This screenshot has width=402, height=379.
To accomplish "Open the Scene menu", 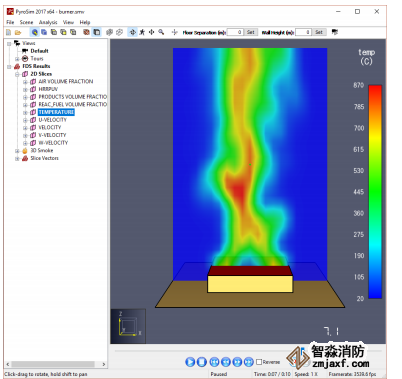I will (26, 22).
